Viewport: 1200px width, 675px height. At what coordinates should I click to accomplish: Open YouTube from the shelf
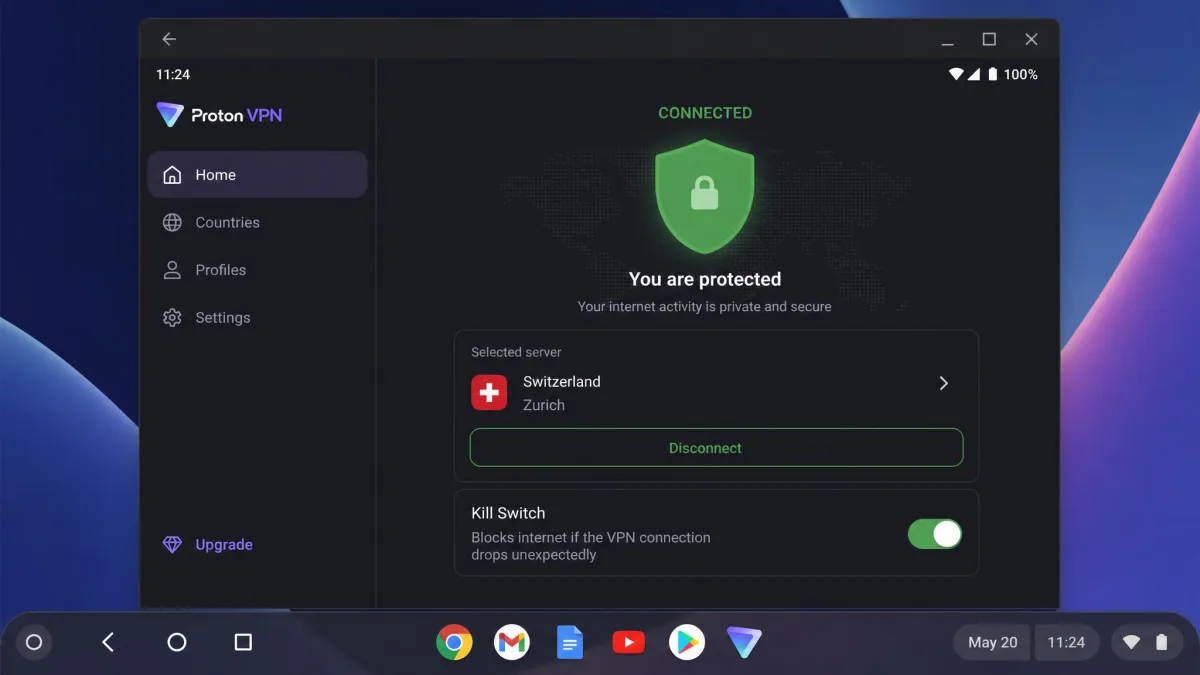click(628, 642)
